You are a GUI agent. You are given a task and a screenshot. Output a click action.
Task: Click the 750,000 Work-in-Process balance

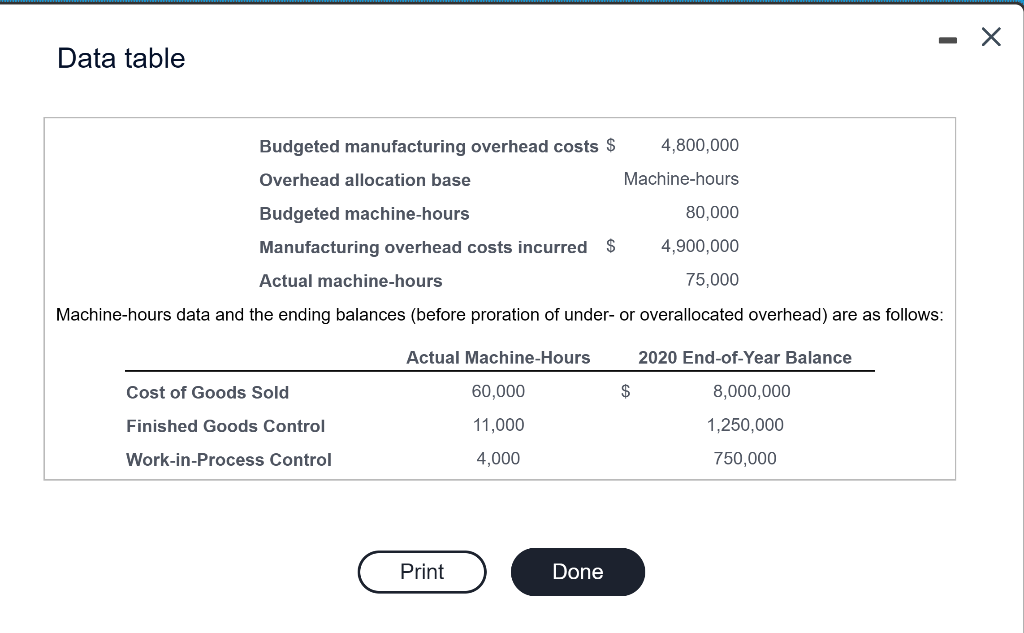[744, 458]
